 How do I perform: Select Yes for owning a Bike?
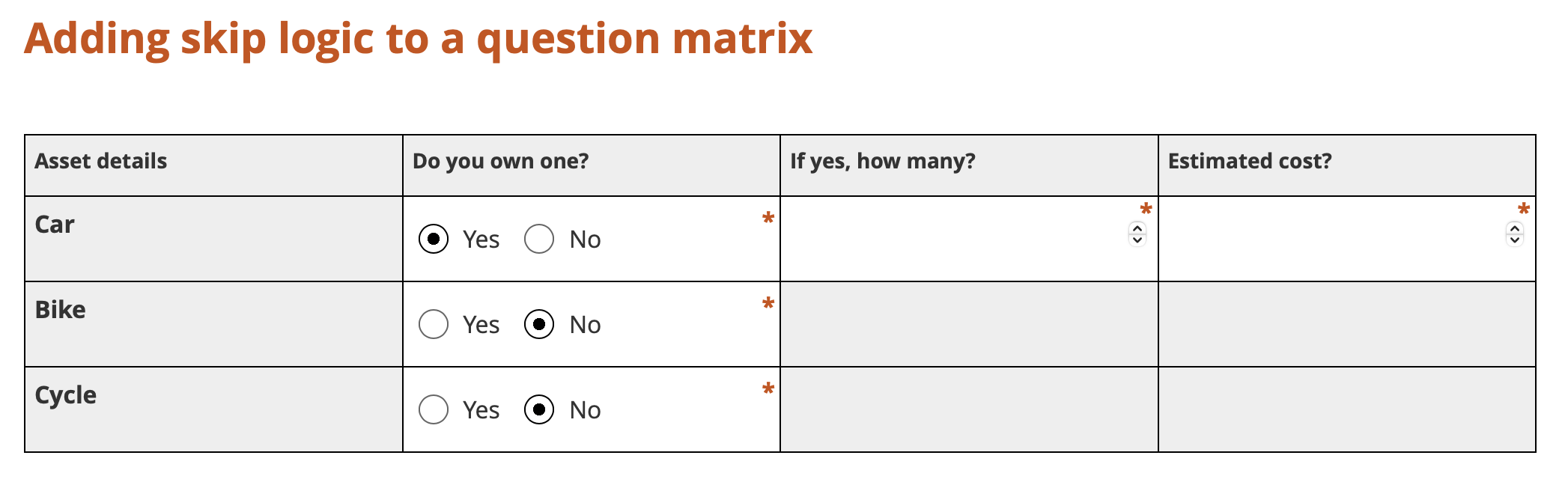(433, 324)
